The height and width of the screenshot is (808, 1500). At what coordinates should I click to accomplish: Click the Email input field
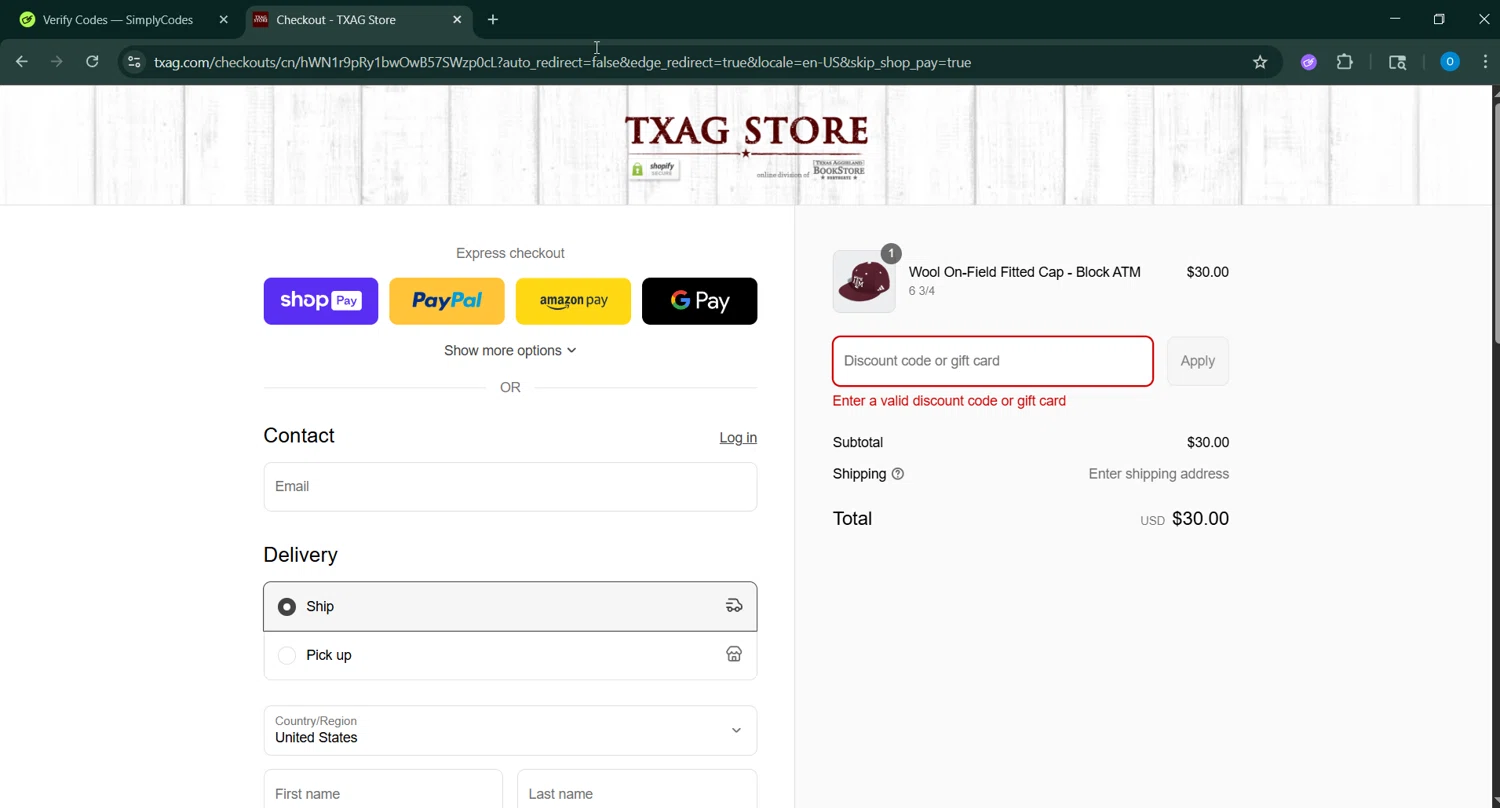pyautogui.click(x=510, y=487)
